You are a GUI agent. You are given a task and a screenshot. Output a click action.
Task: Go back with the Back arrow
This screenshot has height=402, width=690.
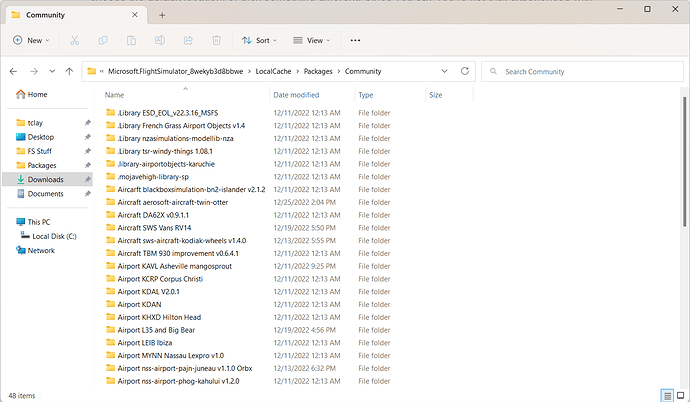(x=13, y=71)
